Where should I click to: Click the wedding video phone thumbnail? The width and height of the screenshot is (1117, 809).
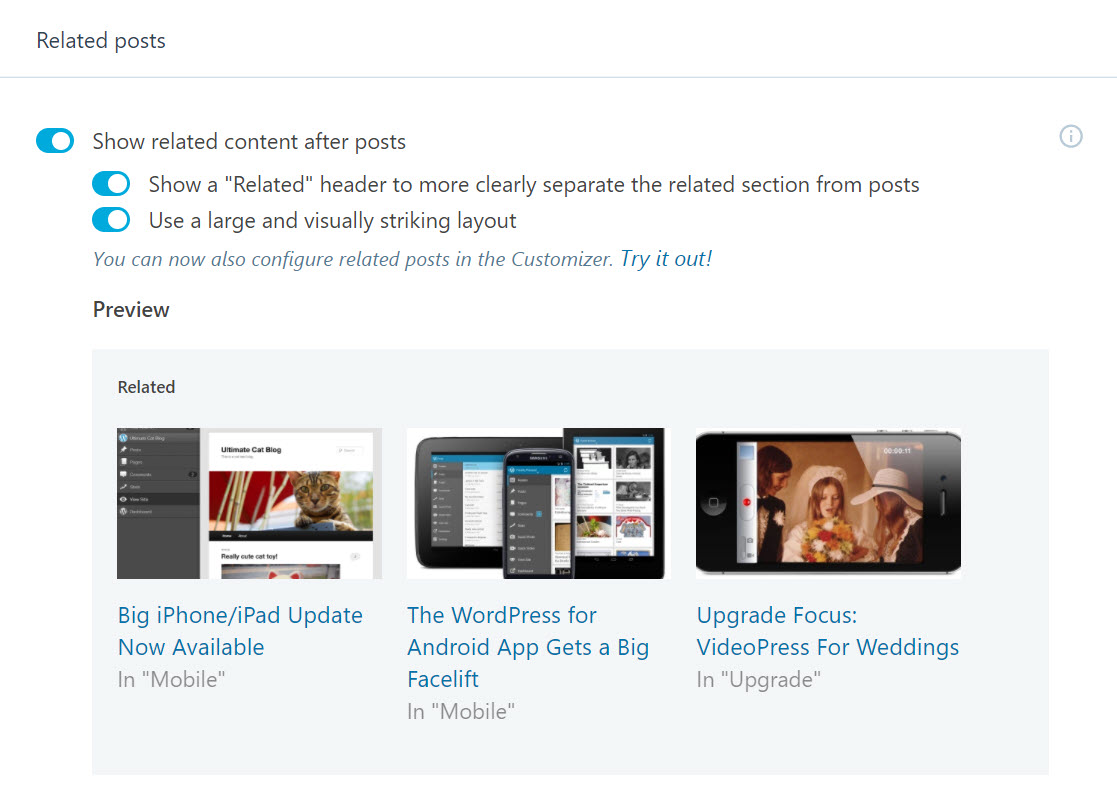[828, 503]
